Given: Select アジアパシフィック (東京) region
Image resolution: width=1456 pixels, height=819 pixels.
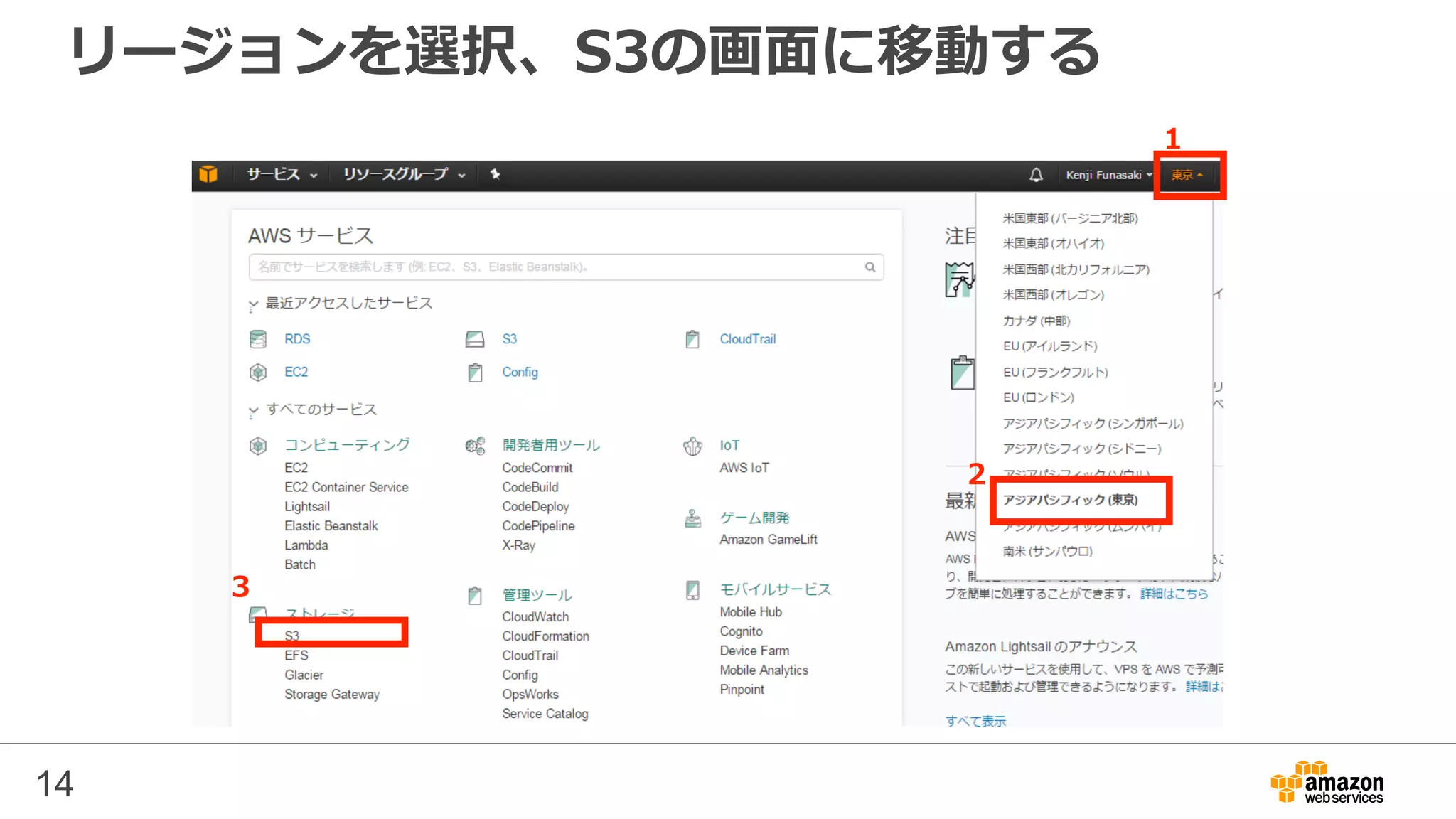Looking at the screenshot, I should pos(1070,500).
